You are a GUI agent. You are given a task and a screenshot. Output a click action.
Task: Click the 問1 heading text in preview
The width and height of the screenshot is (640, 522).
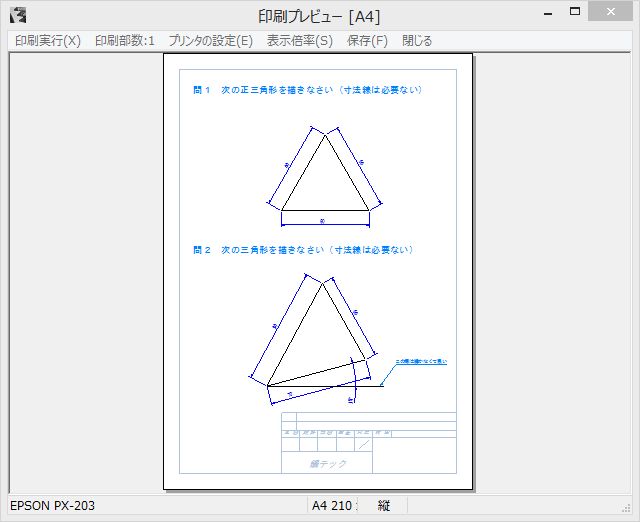tap(307, 90)
